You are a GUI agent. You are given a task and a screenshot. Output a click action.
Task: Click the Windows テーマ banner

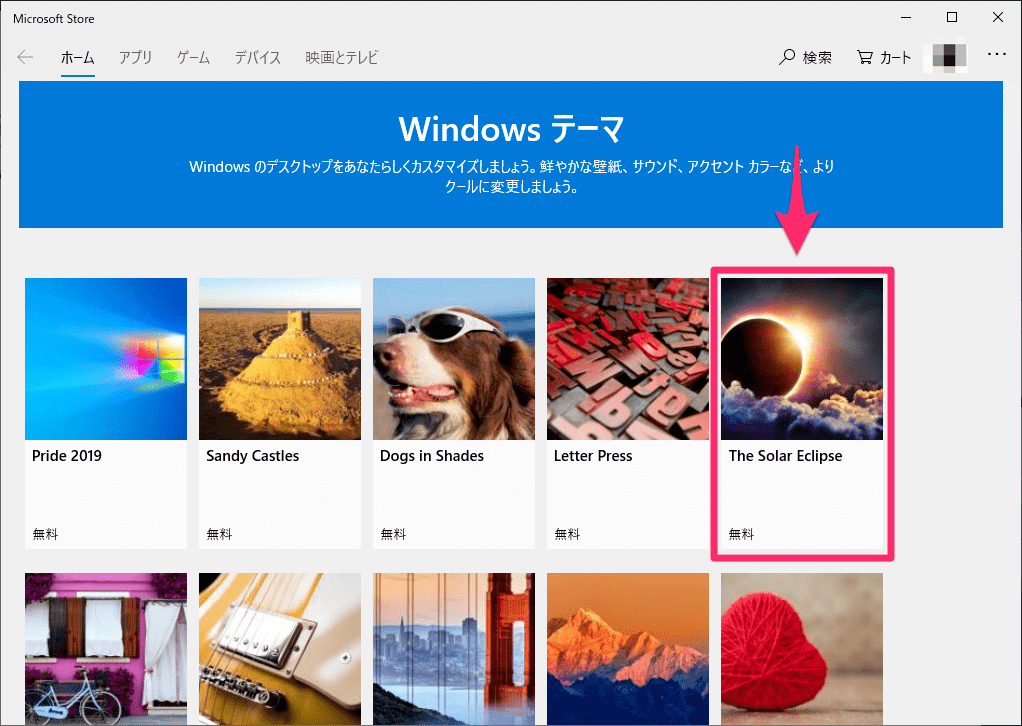pyautogui.click(x=511, y=154)
